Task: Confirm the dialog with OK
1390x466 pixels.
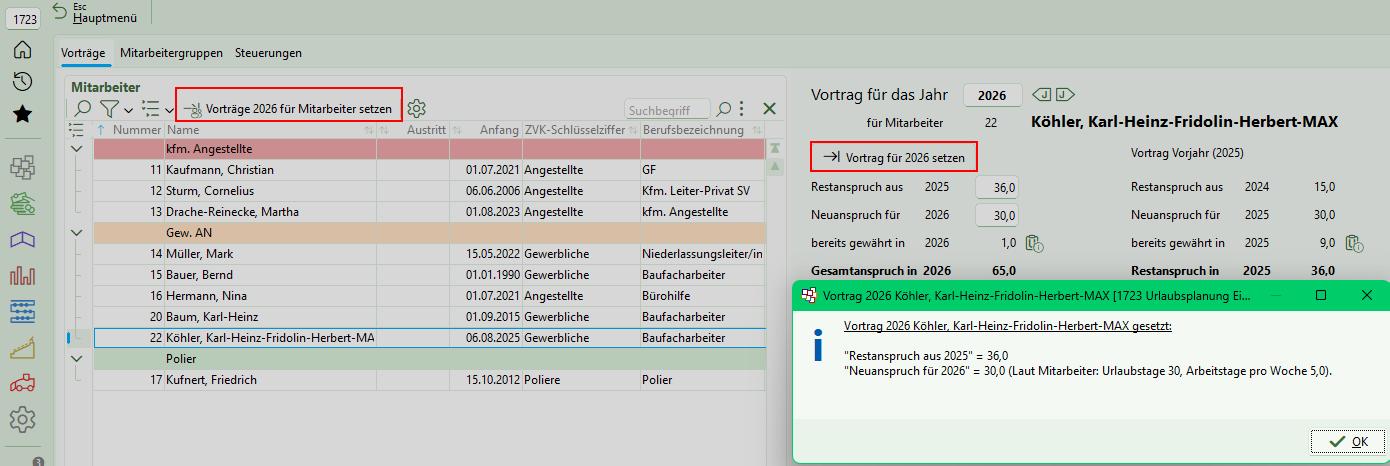Action: pyautogui.click(x=1349, y=441)
